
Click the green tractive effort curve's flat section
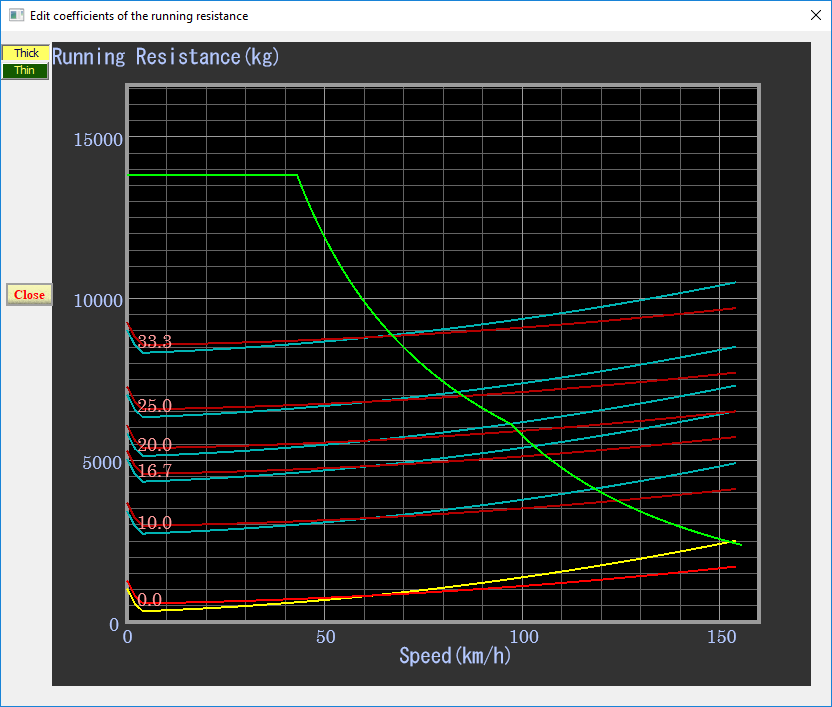tap(212, 175)
